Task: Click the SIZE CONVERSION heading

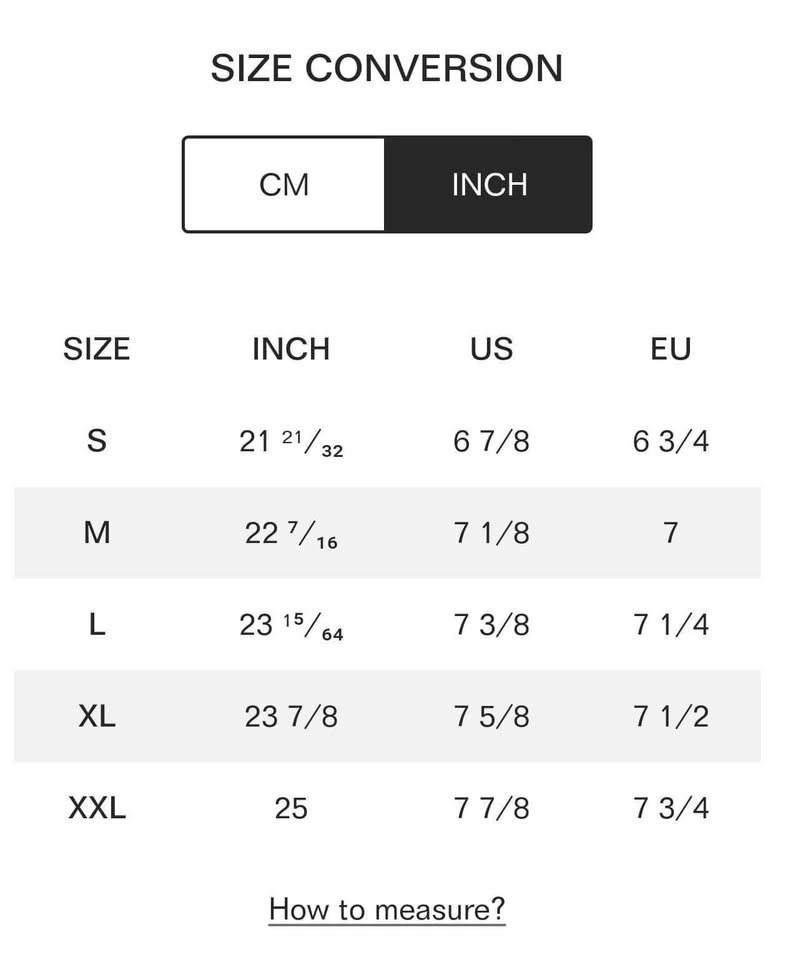Action: (x=387, y=68)
